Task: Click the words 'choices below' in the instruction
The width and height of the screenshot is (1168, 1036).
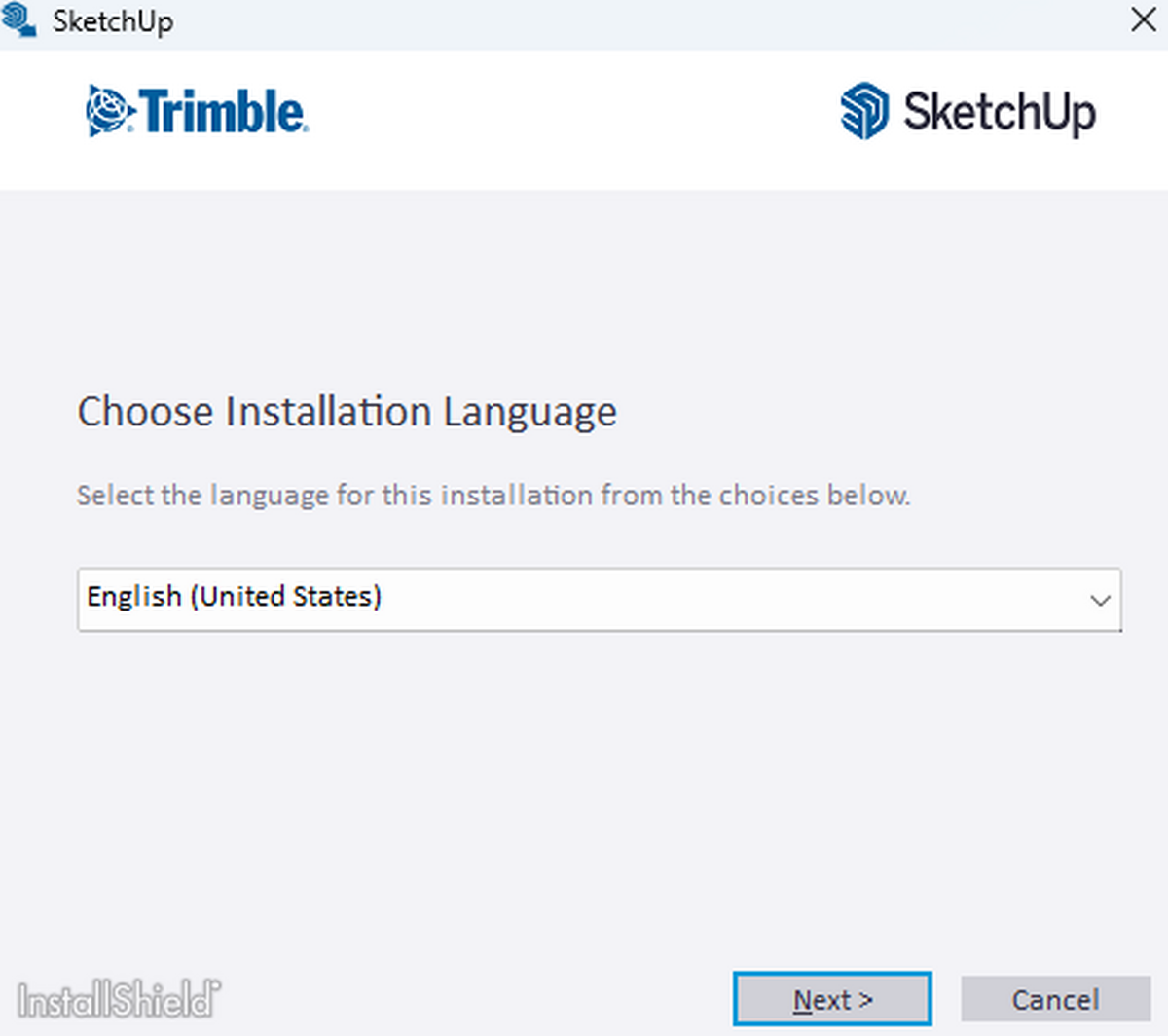Action: click(814, 496)
